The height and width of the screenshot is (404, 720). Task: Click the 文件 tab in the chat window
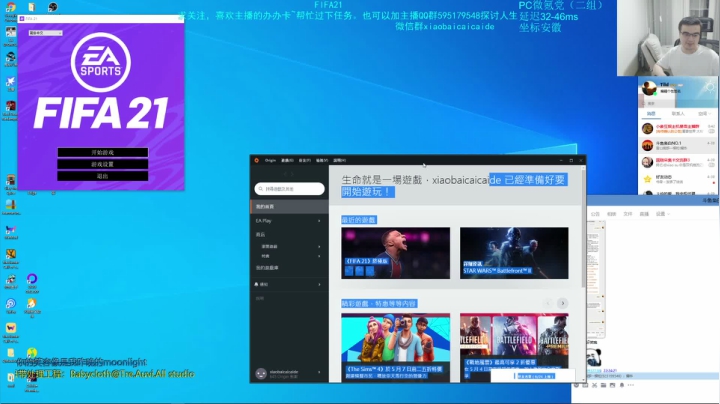pos(628,214)
